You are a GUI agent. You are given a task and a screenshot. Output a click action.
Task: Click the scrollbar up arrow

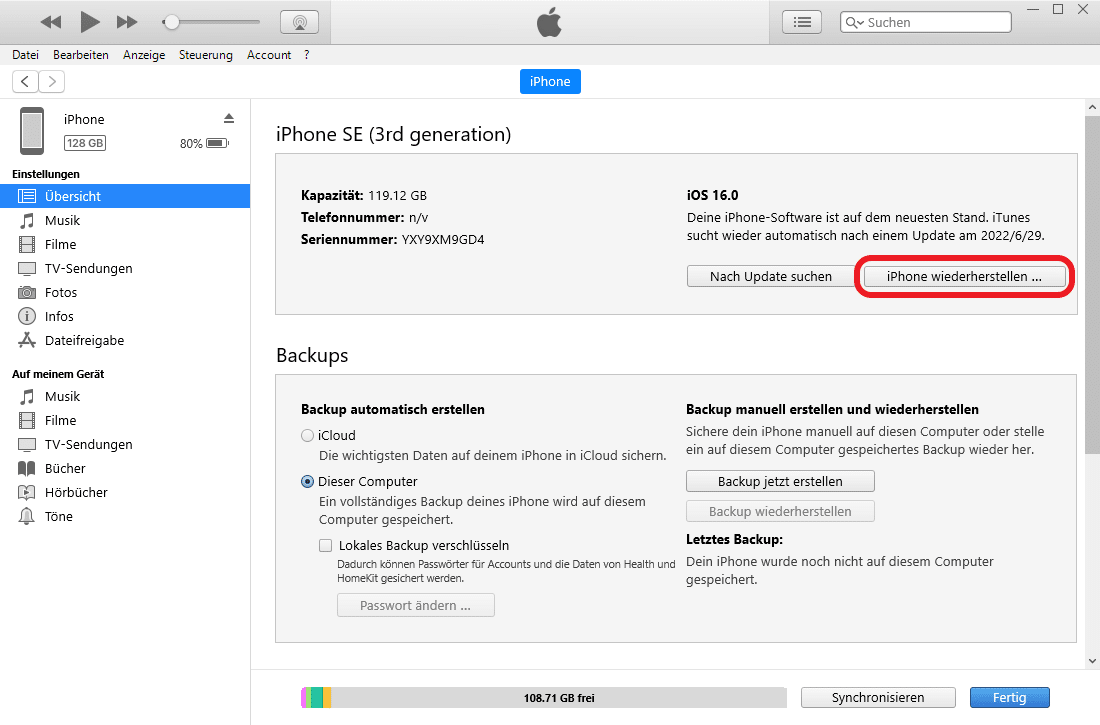click(x=1092, y=107)
